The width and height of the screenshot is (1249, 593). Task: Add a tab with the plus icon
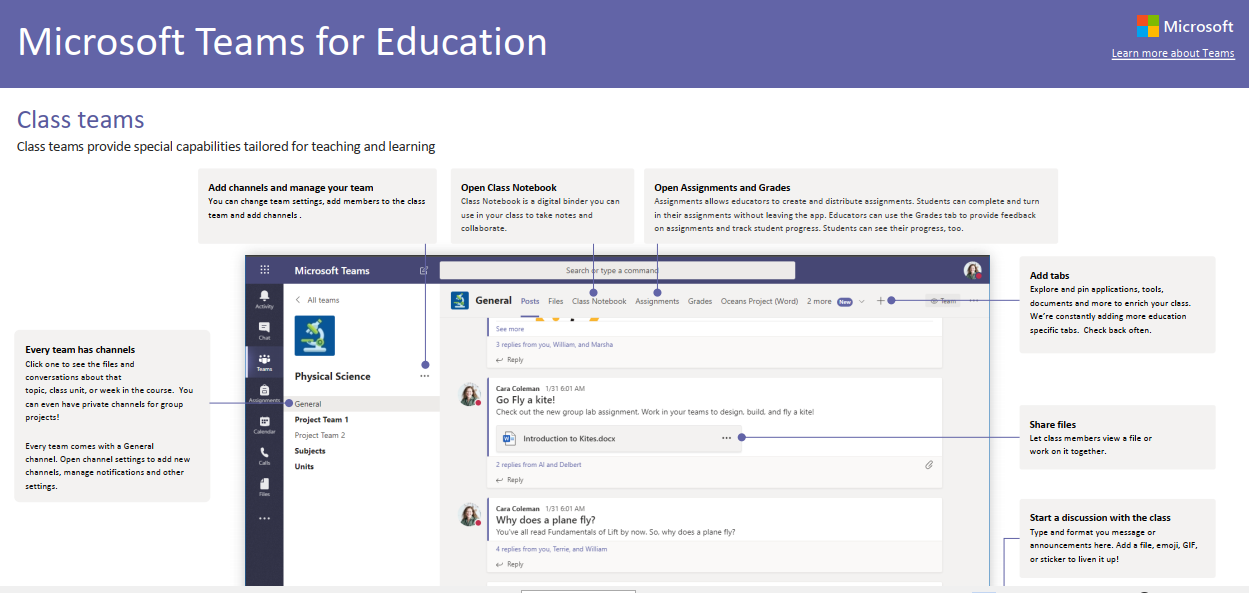click(x=880, y=300)
